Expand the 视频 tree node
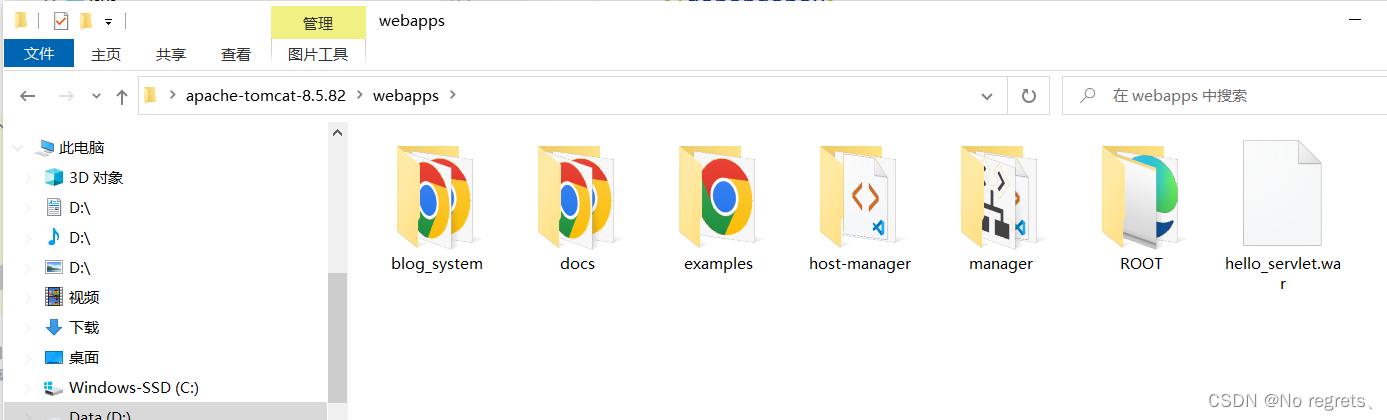This screenshot has height=420, width=1387. point(28,298)
